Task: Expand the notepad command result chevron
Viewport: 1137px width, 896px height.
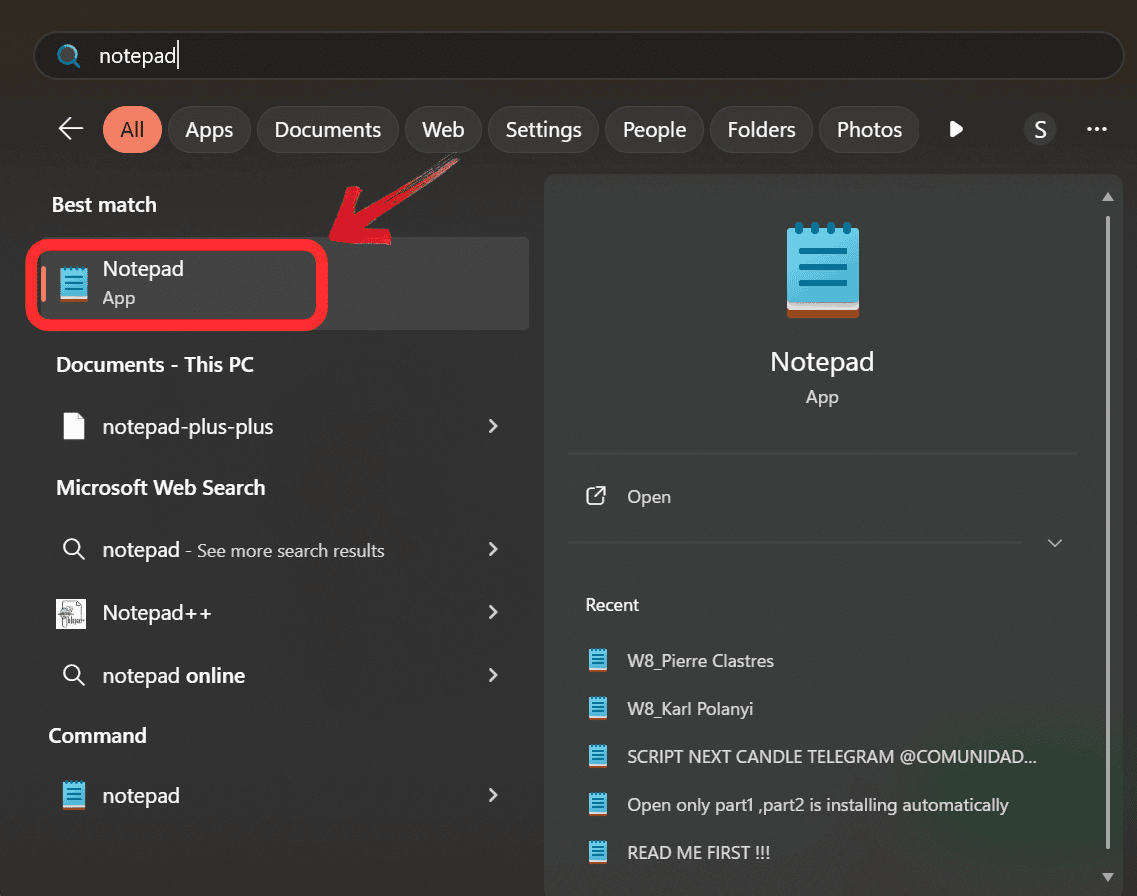Action: click(x=492, y=795)
